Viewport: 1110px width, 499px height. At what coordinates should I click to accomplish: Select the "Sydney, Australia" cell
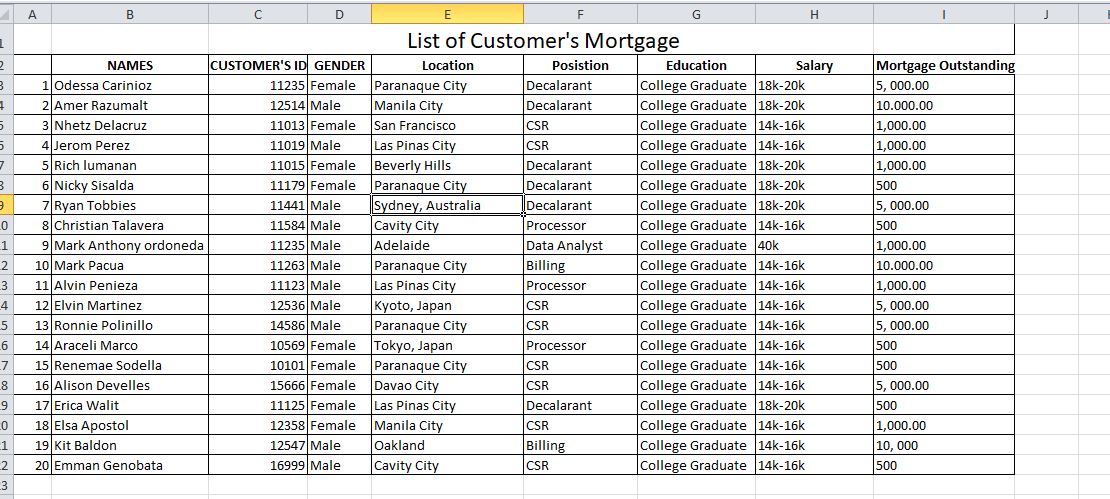446,205
